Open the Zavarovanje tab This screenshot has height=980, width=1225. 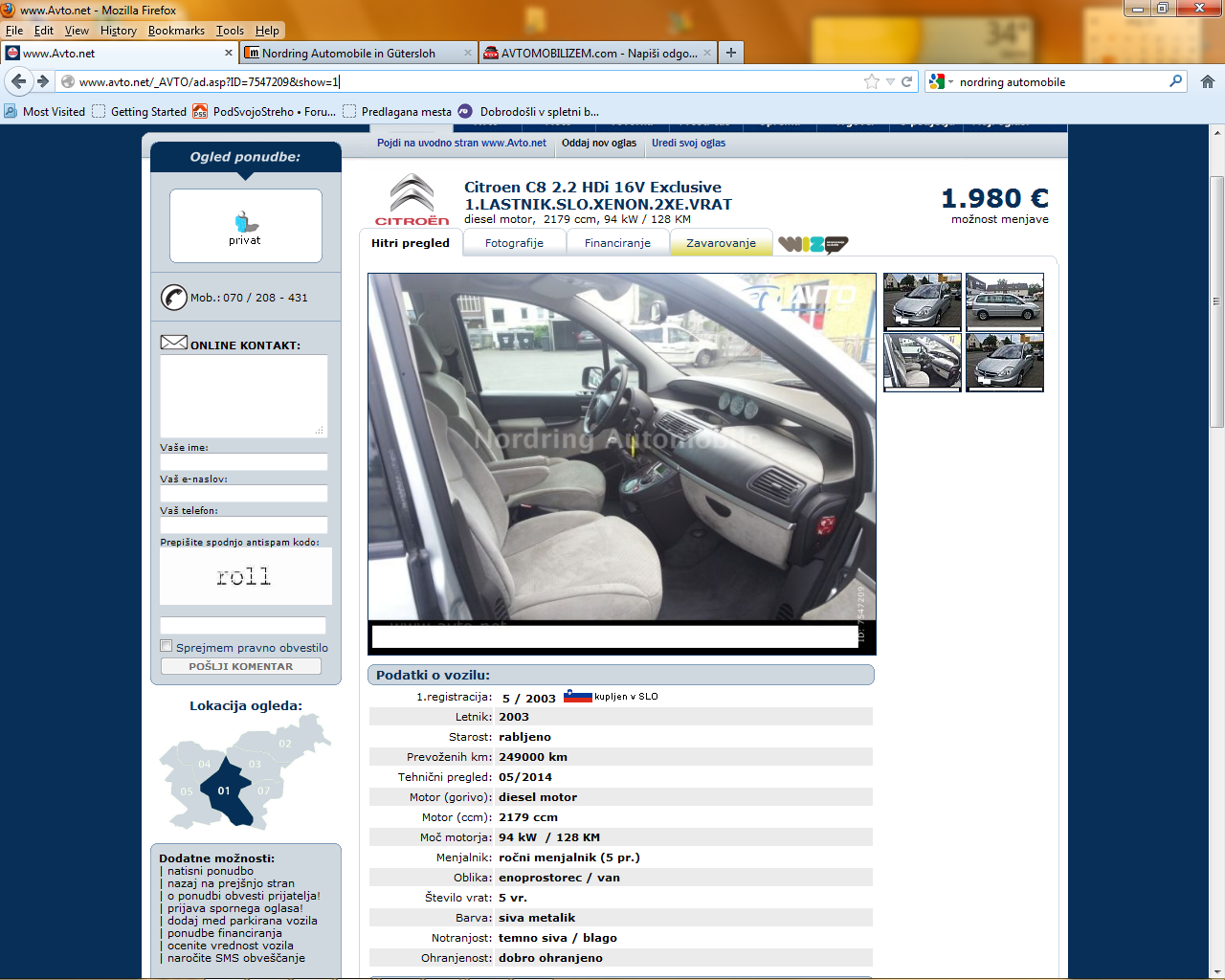coord(721,243)
